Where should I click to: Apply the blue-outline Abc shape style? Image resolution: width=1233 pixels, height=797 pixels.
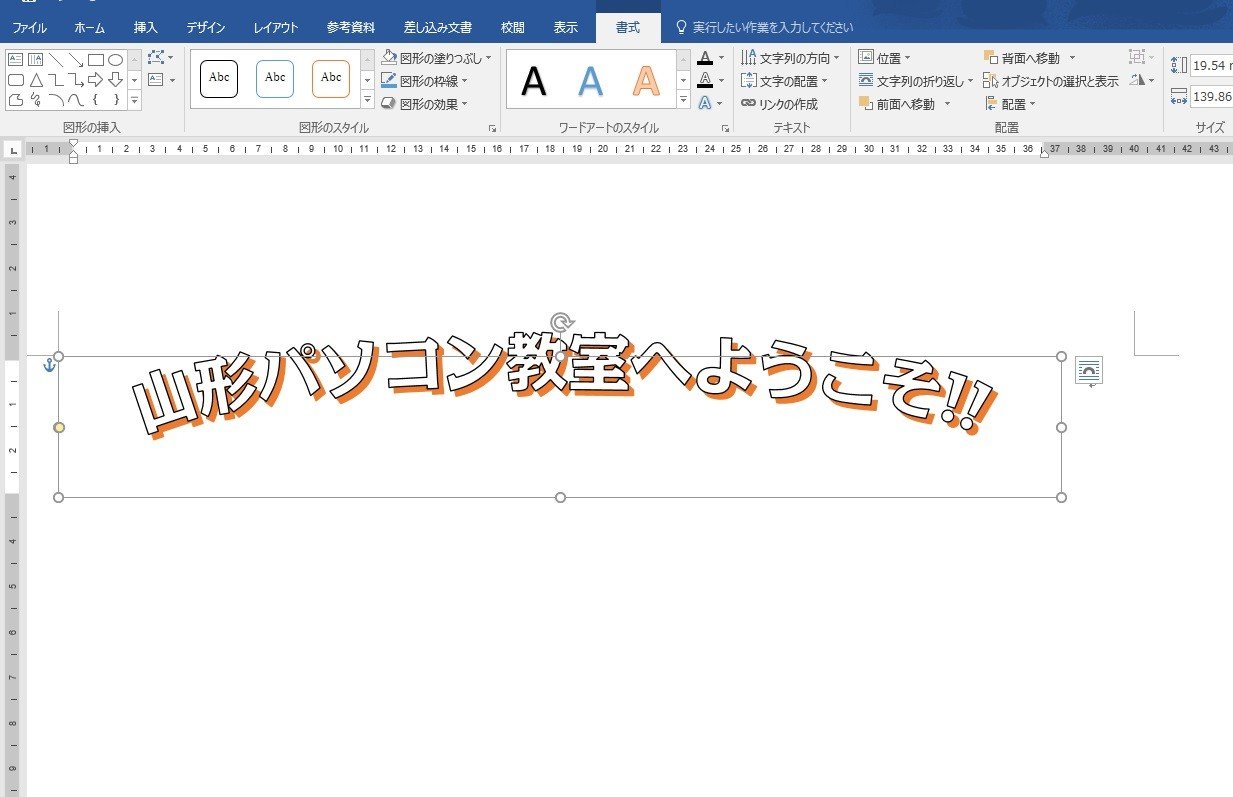[x=275, y=78]
